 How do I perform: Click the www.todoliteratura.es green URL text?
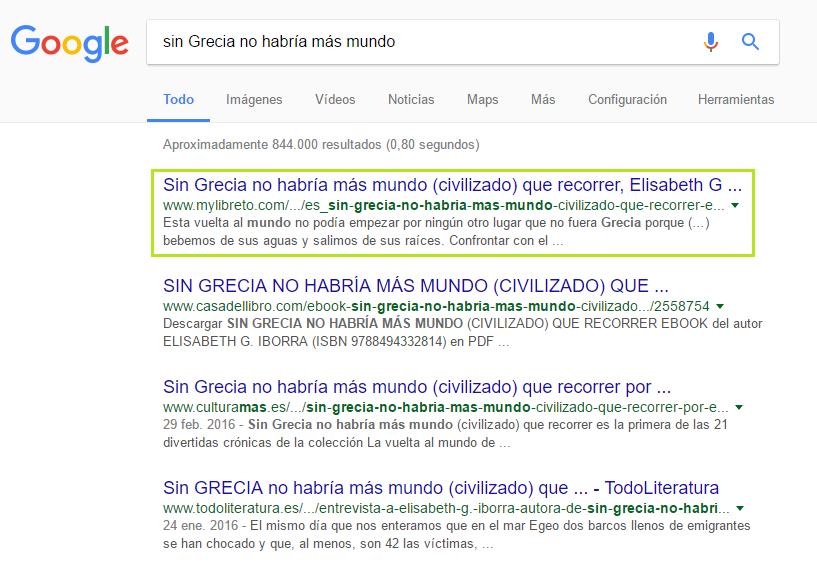446,508
